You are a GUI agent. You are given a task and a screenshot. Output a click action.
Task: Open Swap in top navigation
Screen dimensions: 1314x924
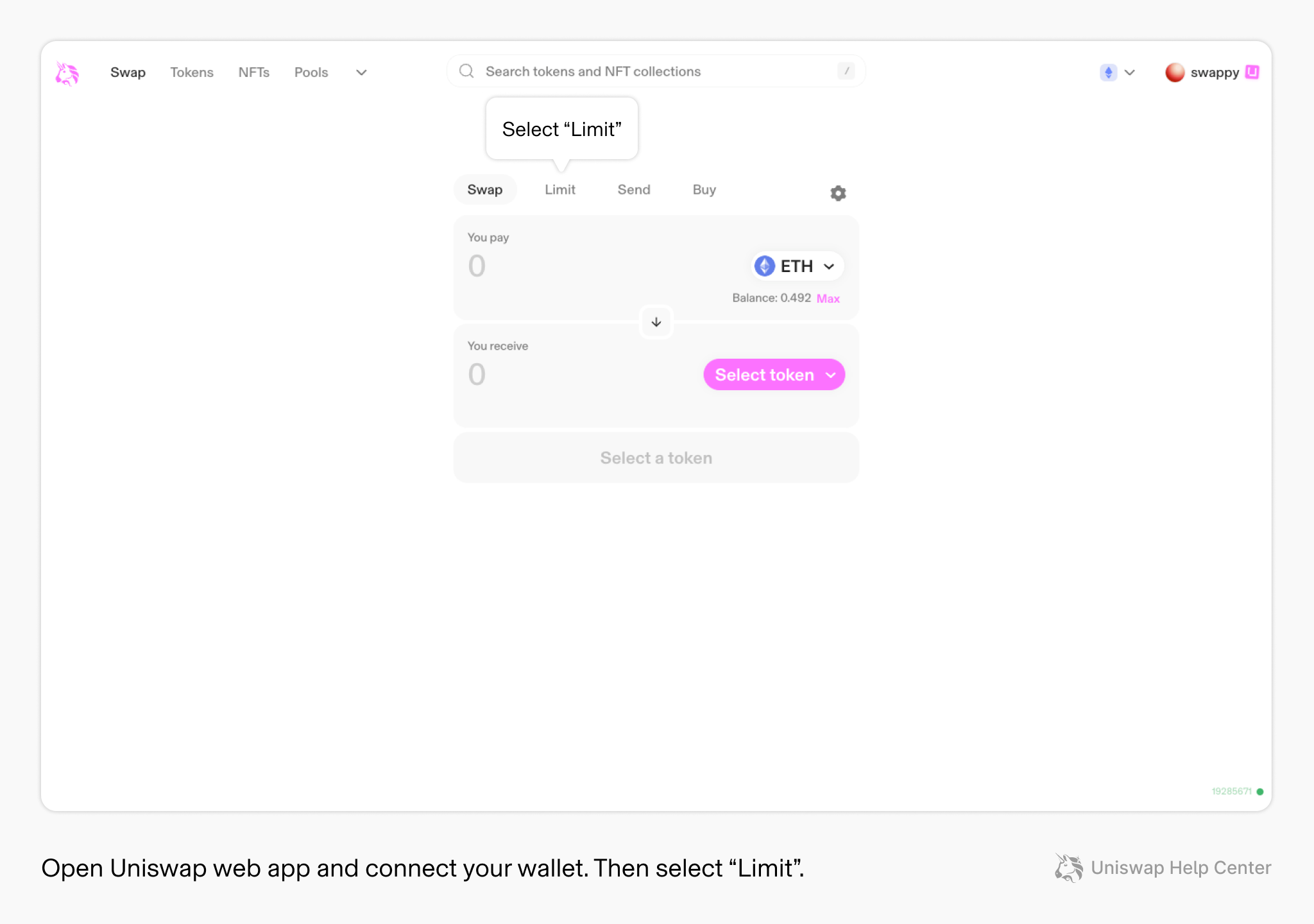coord(128,73)
